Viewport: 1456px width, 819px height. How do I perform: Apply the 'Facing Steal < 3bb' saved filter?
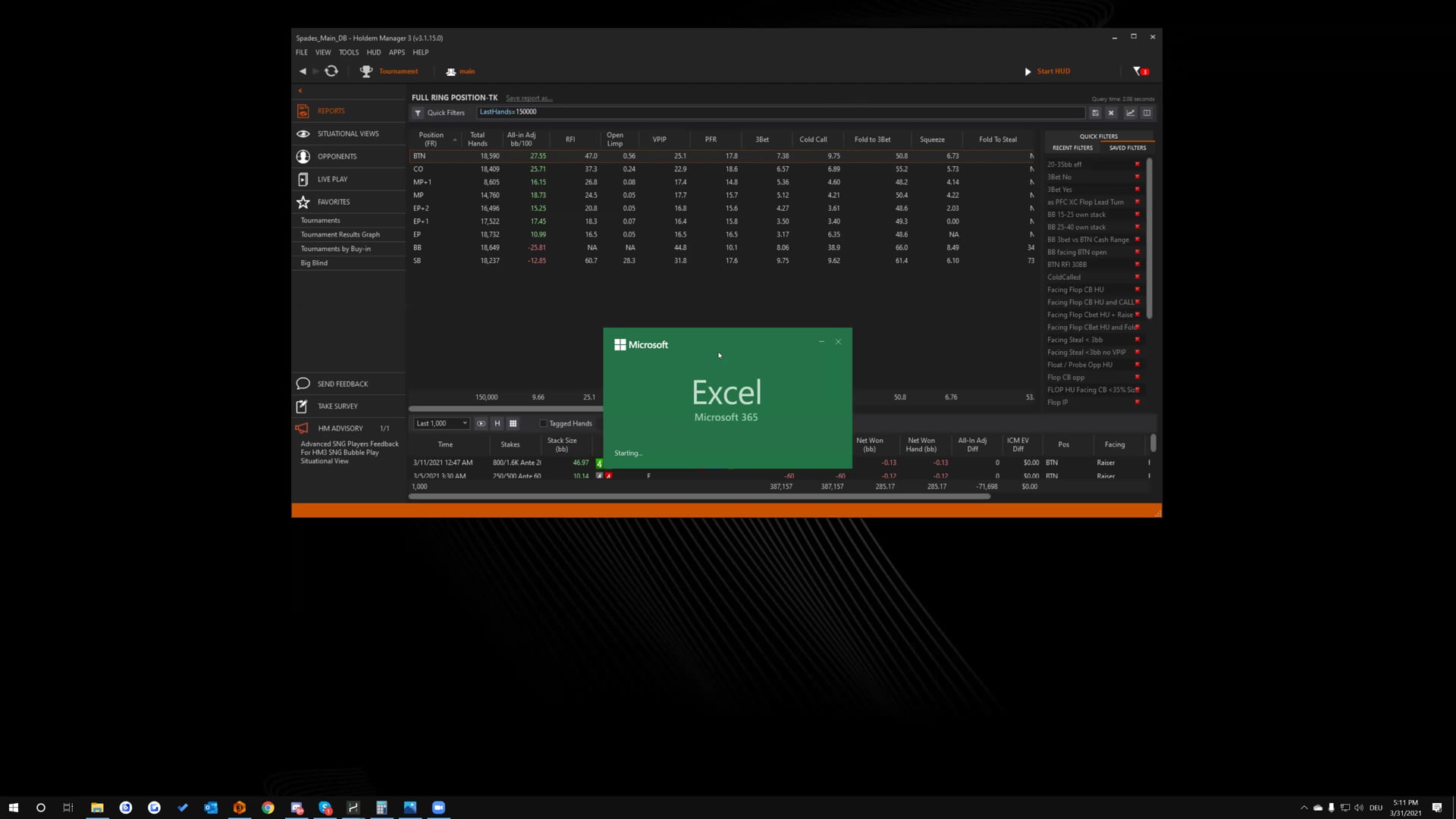(1075, 340)
